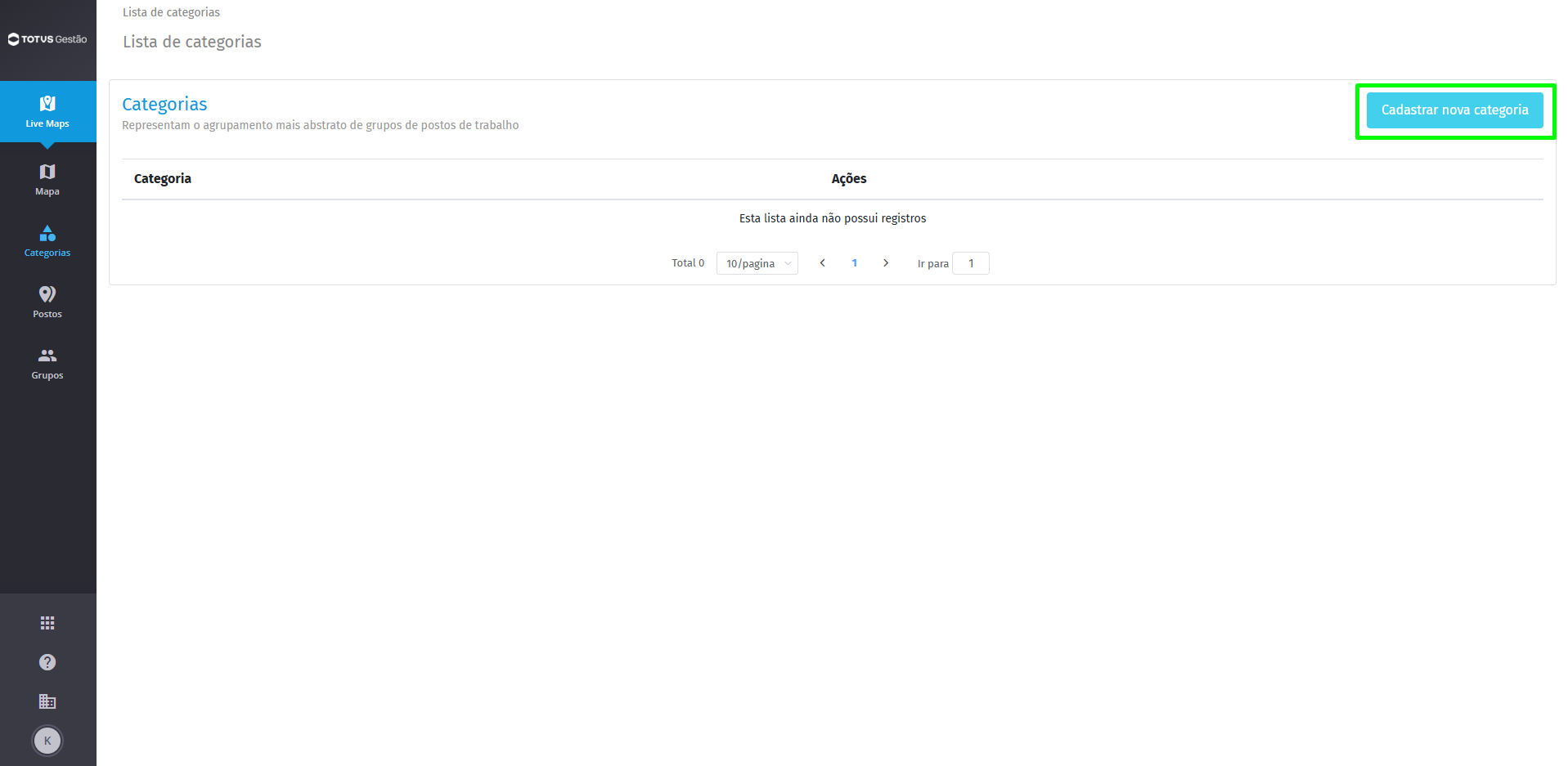Click the help question mark icon
The image size is (1568, 766).
click(47, 662)
